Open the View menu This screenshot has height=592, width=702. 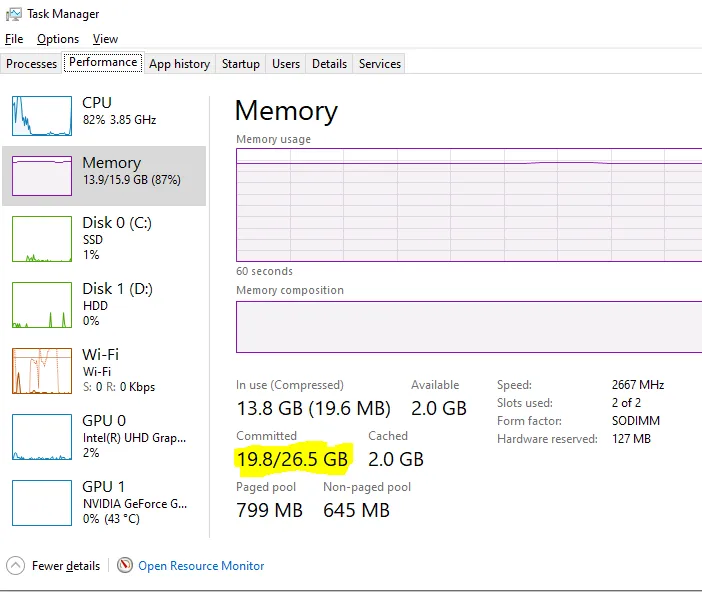tap(105, 39)
